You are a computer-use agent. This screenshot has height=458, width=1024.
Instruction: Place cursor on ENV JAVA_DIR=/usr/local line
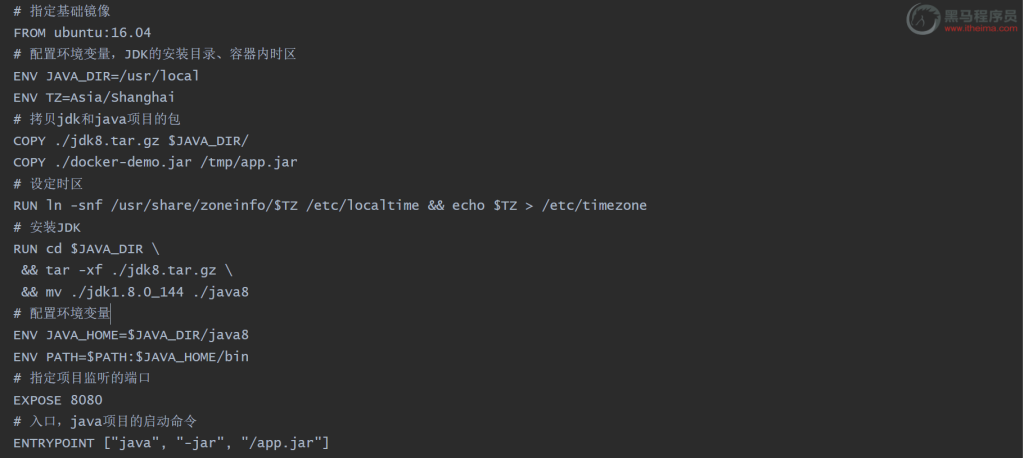tap(106, 75)
